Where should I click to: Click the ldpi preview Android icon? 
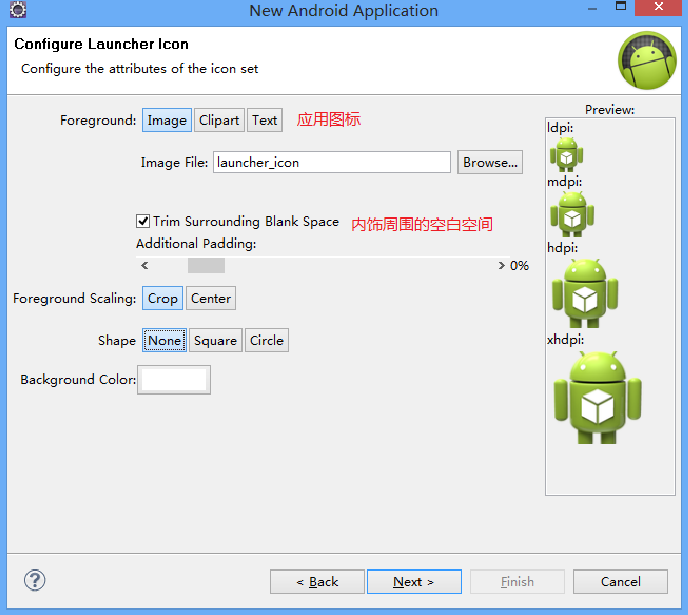point(567,154)
